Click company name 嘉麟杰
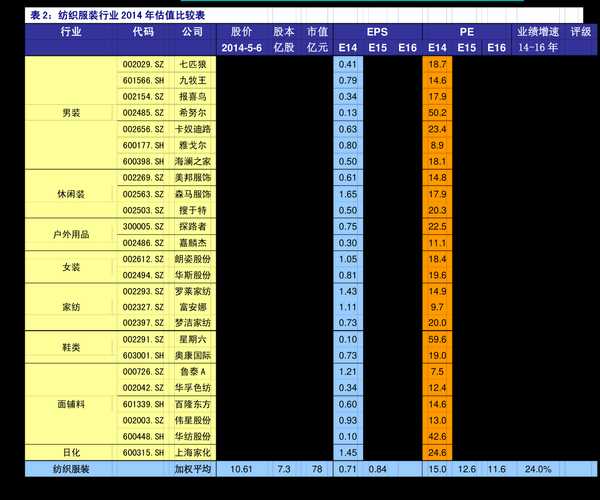 click(x=192, y=243)
